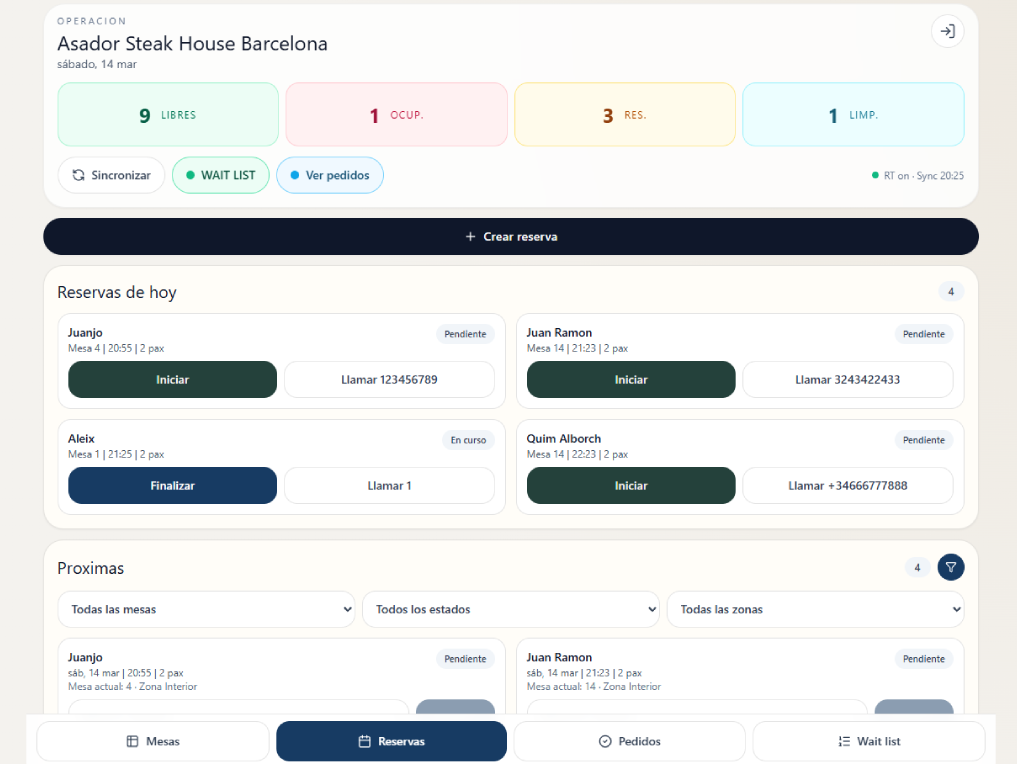The image size is (1017, 764).
Task: Select the 3 RES. status card
Action: click(624, 114)
